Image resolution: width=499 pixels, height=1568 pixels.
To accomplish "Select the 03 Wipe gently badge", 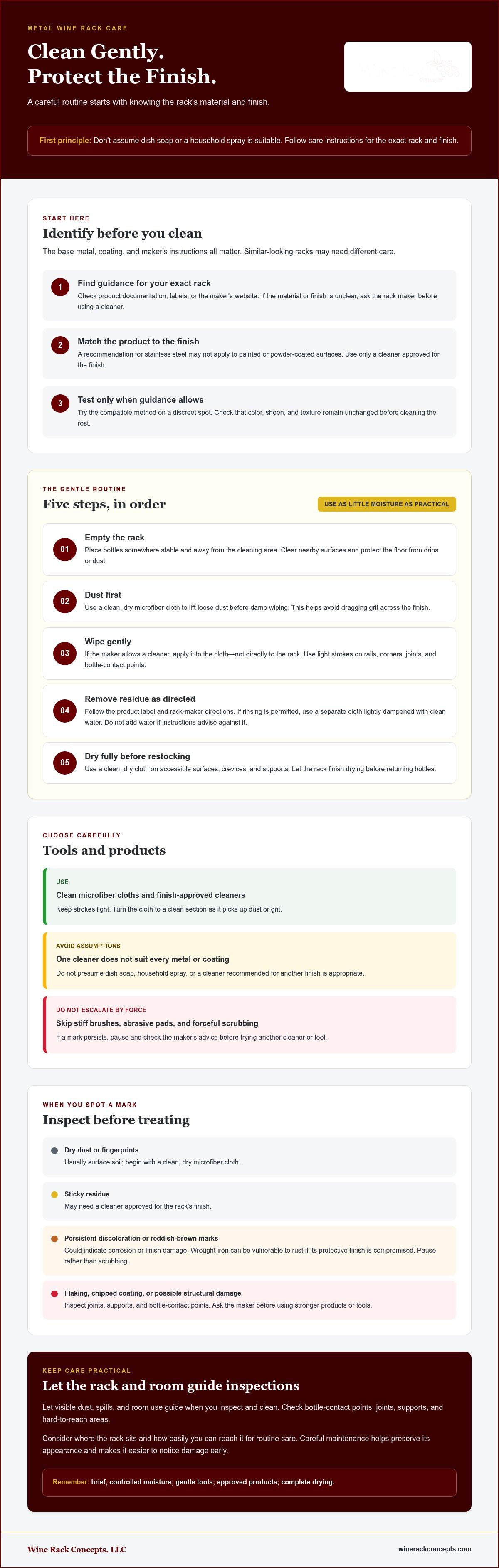I will [x=64, y=653].
